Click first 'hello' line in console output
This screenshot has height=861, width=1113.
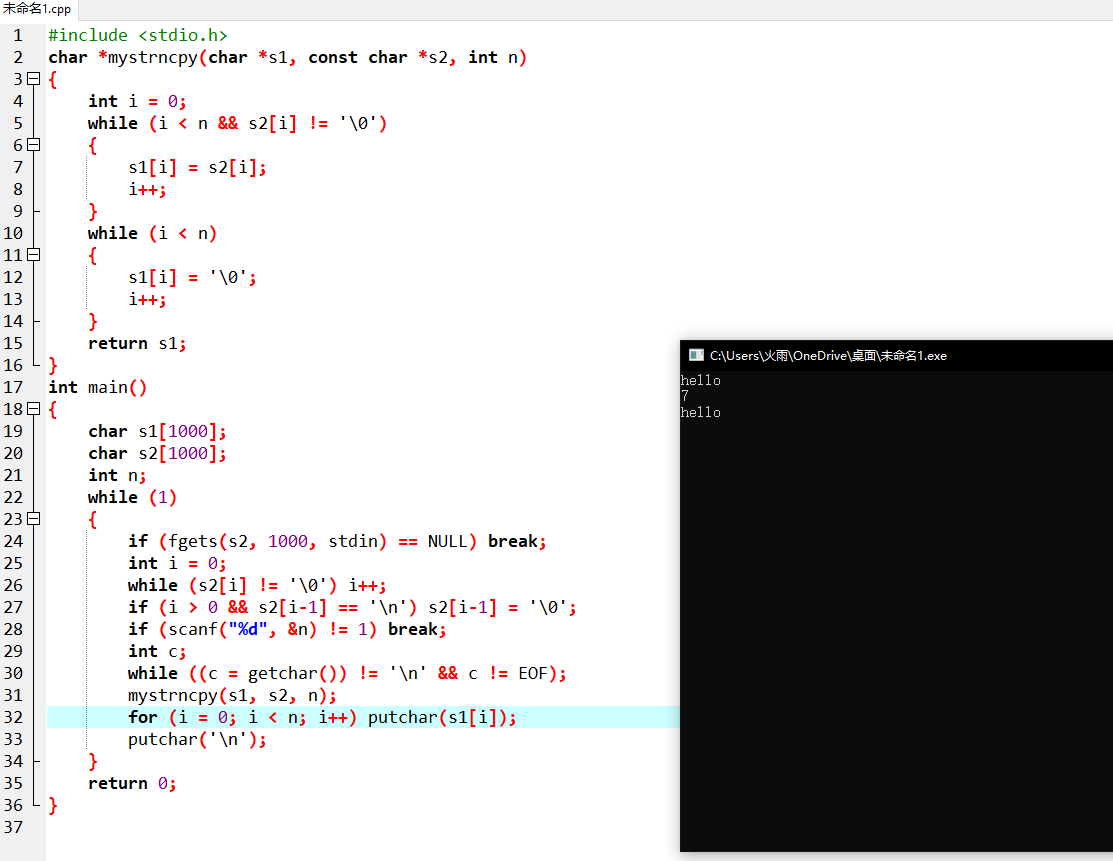tap(700, 380)
